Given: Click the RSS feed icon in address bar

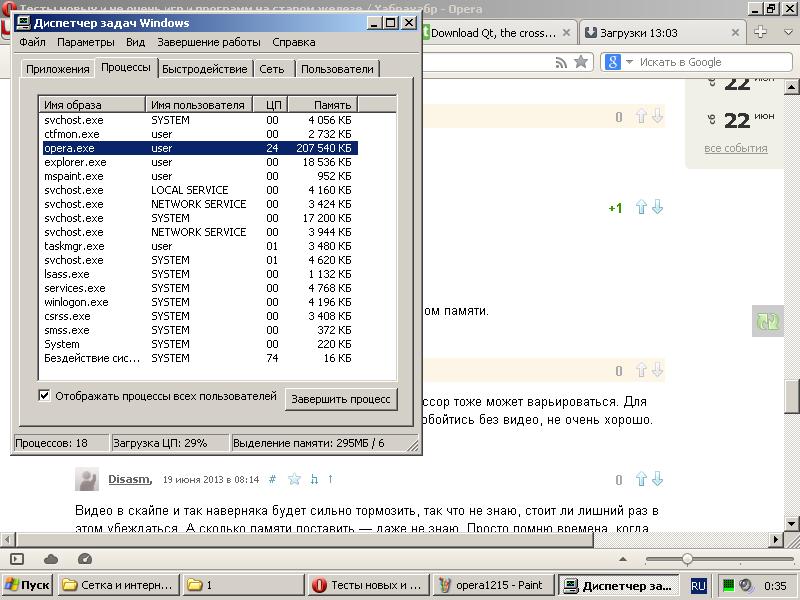Looking at the screenshot, I should pos(561,62).
